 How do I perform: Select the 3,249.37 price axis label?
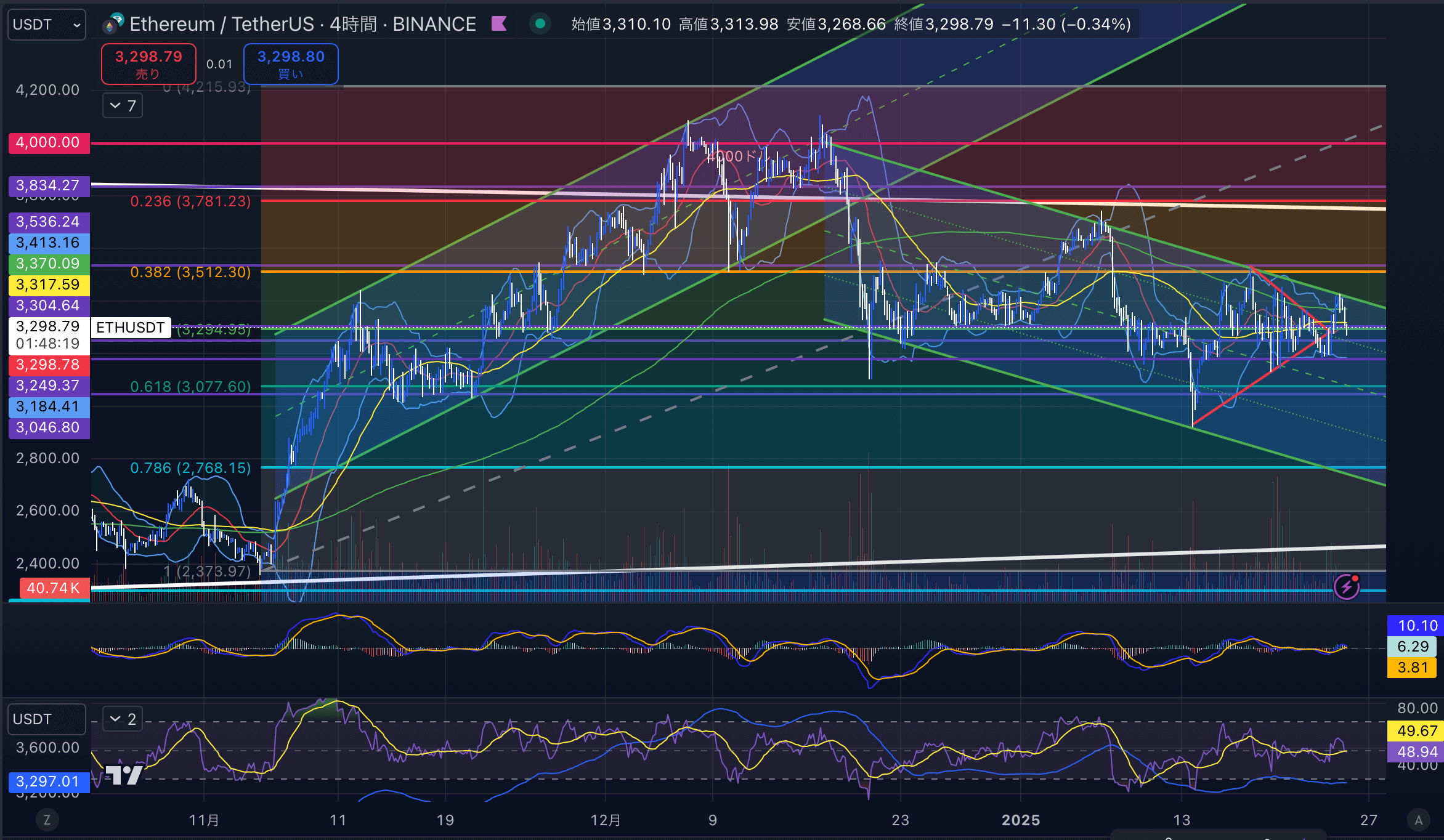pos(49,386)
